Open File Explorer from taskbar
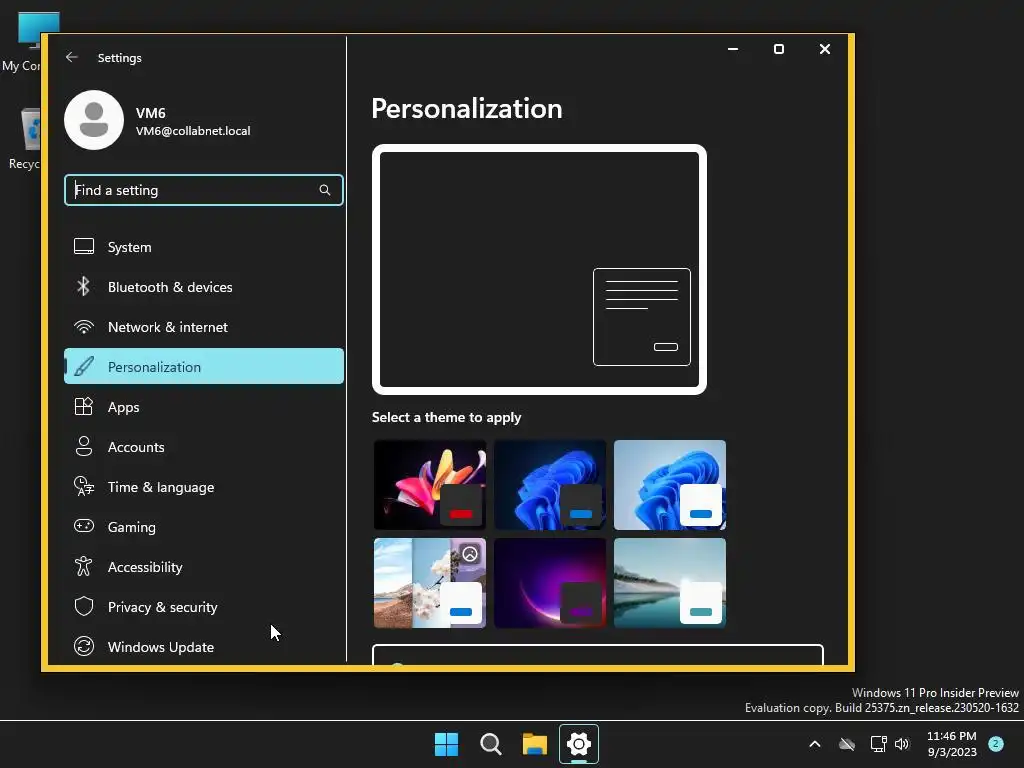This screenshot has height=768, width=1024. coord(535,744)
